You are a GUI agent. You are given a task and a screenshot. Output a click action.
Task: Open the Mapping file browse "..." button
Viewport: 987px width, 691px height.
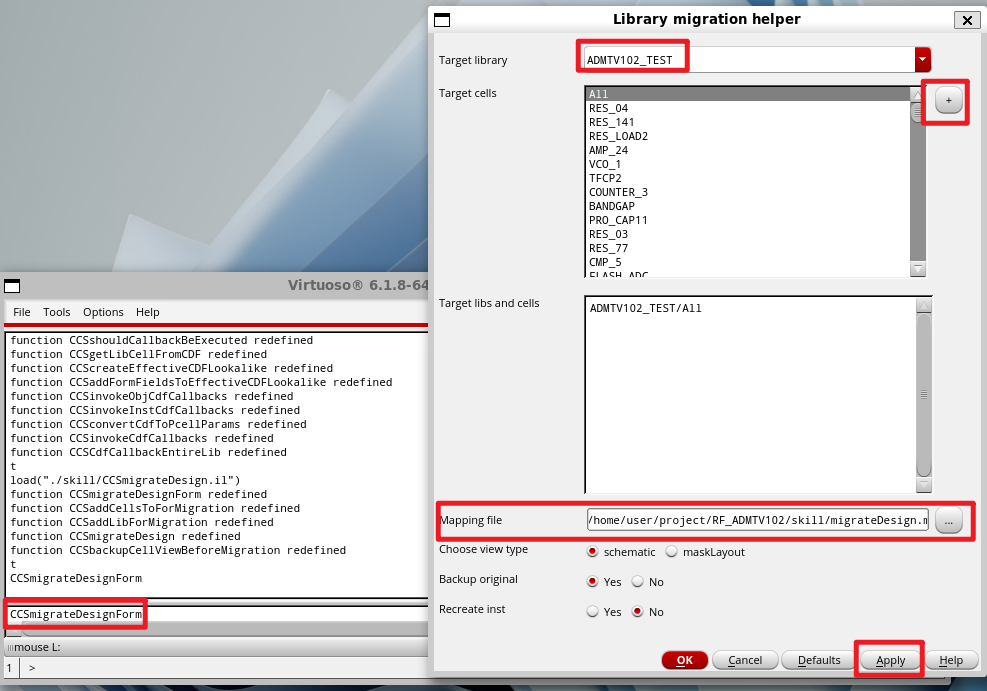[947, 520]
